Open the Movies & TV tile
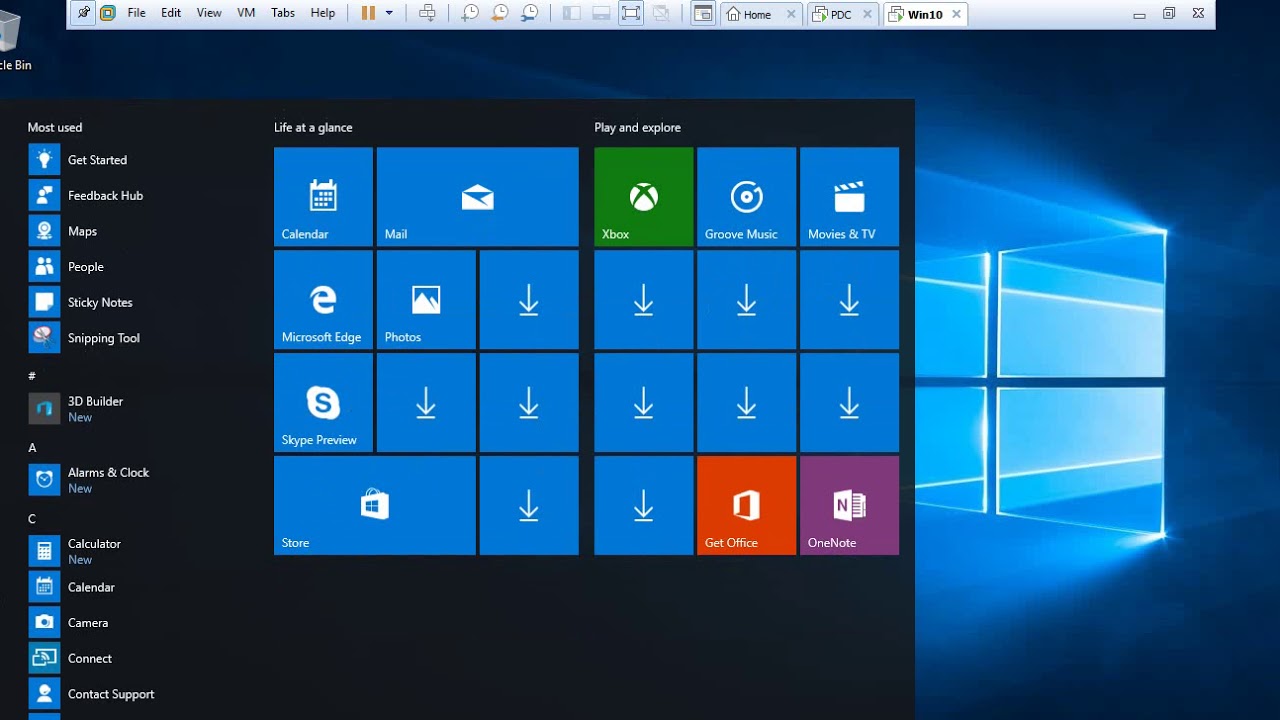 tap(849, 197)
